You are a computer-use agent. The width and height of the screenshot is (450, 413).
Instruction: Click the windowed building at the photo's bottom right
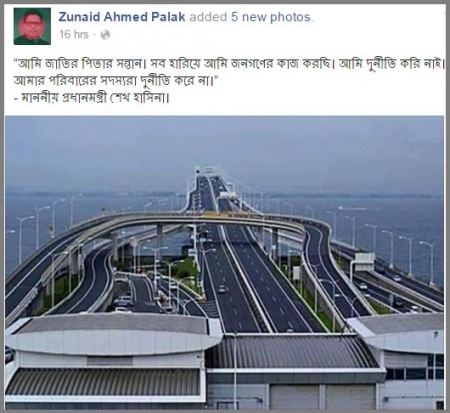pos(407,363)
